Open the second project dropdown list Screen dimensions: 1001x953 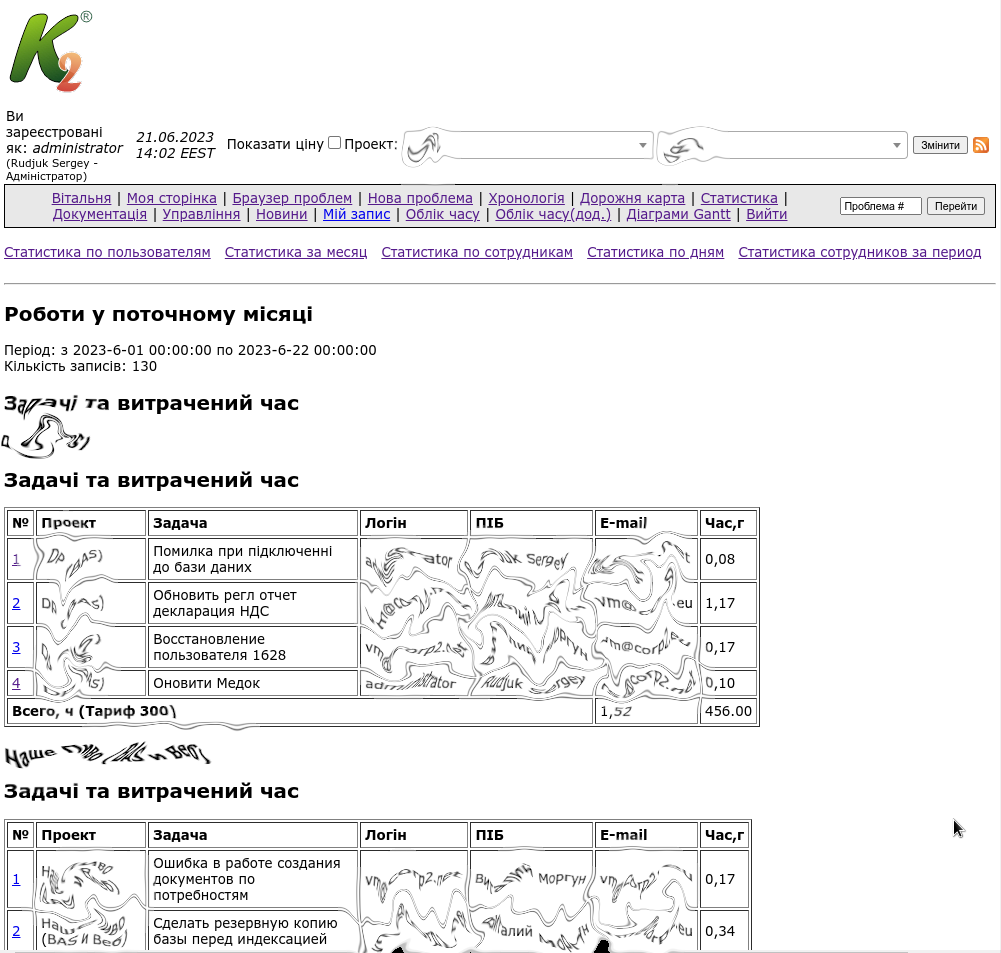(782, 146)
